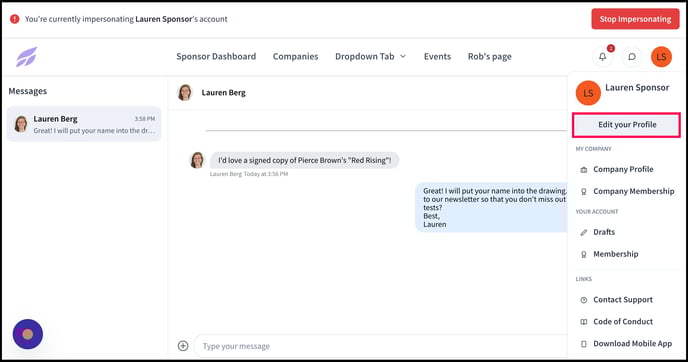This screenshot has width=688, height=362.
Task: Open the Events page
Action: click(437, 57)
